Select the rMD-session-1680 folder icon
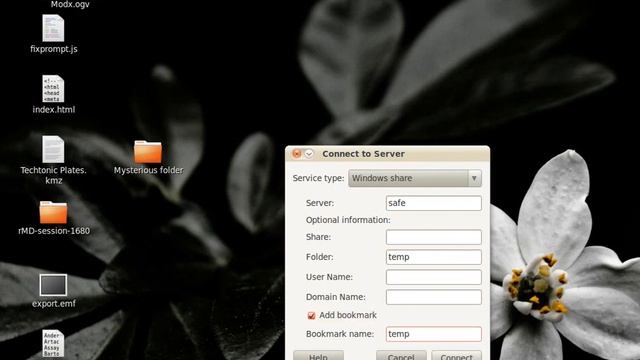Viewport: 640px width, 360px height. tap(53, 212)
